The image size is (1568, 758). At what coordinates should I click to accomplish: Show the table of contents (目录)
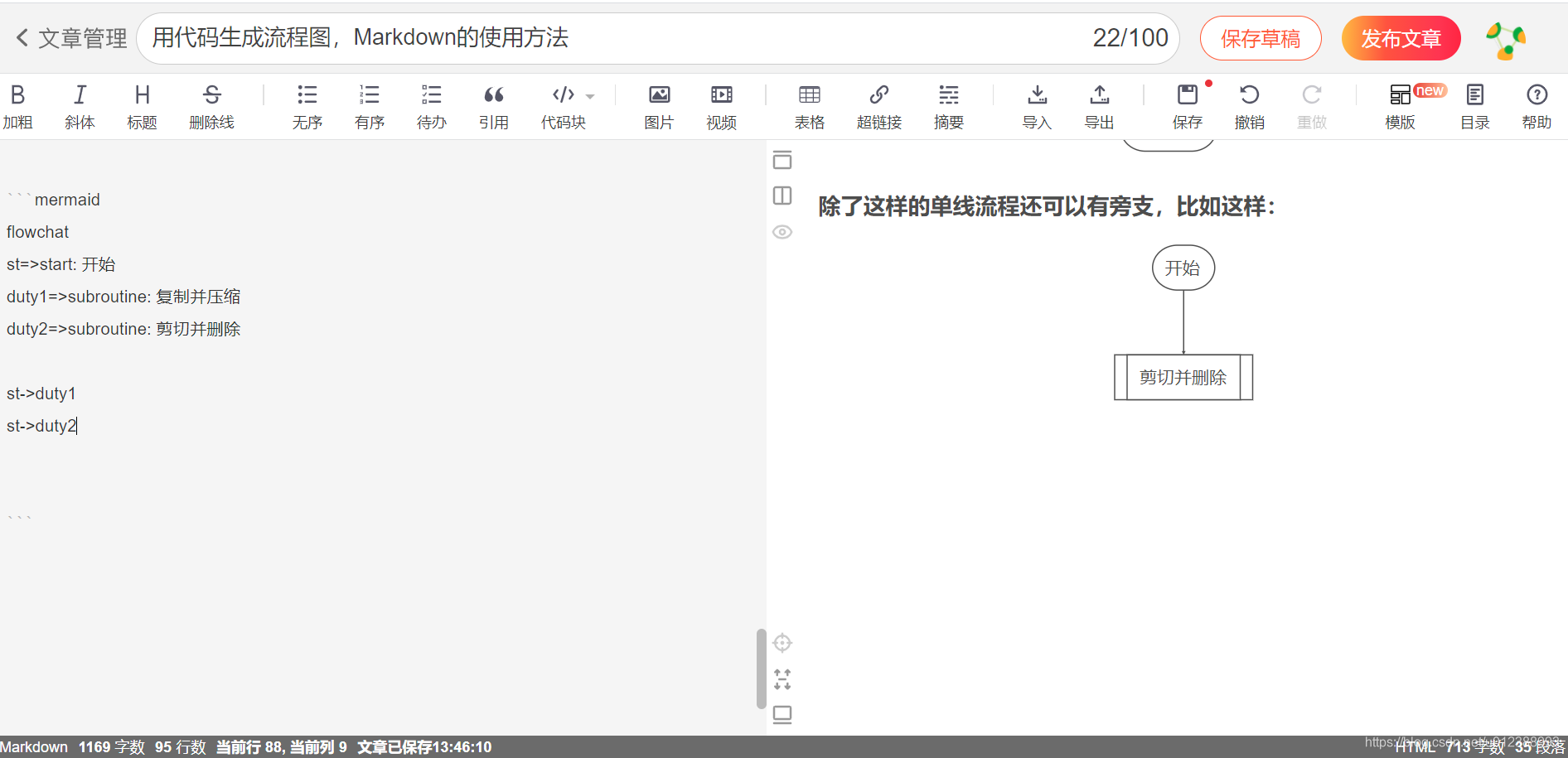coord(1475,107)
